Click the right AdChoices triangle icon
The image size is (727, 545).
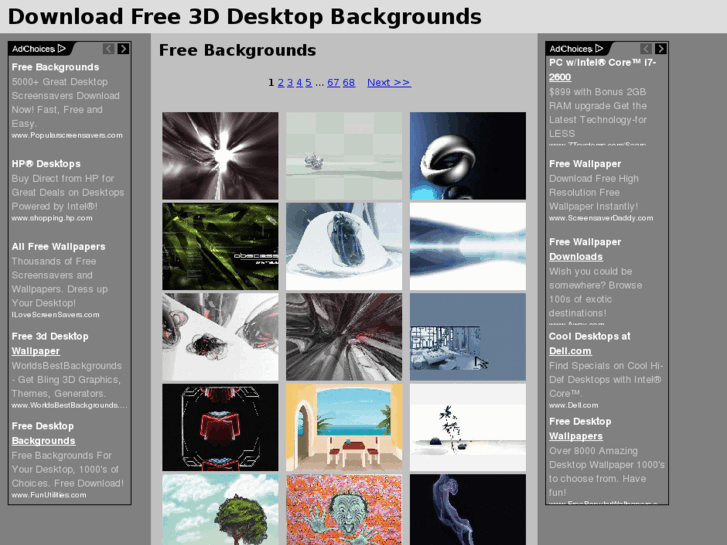pyautogui.click(x=599, y=48)
